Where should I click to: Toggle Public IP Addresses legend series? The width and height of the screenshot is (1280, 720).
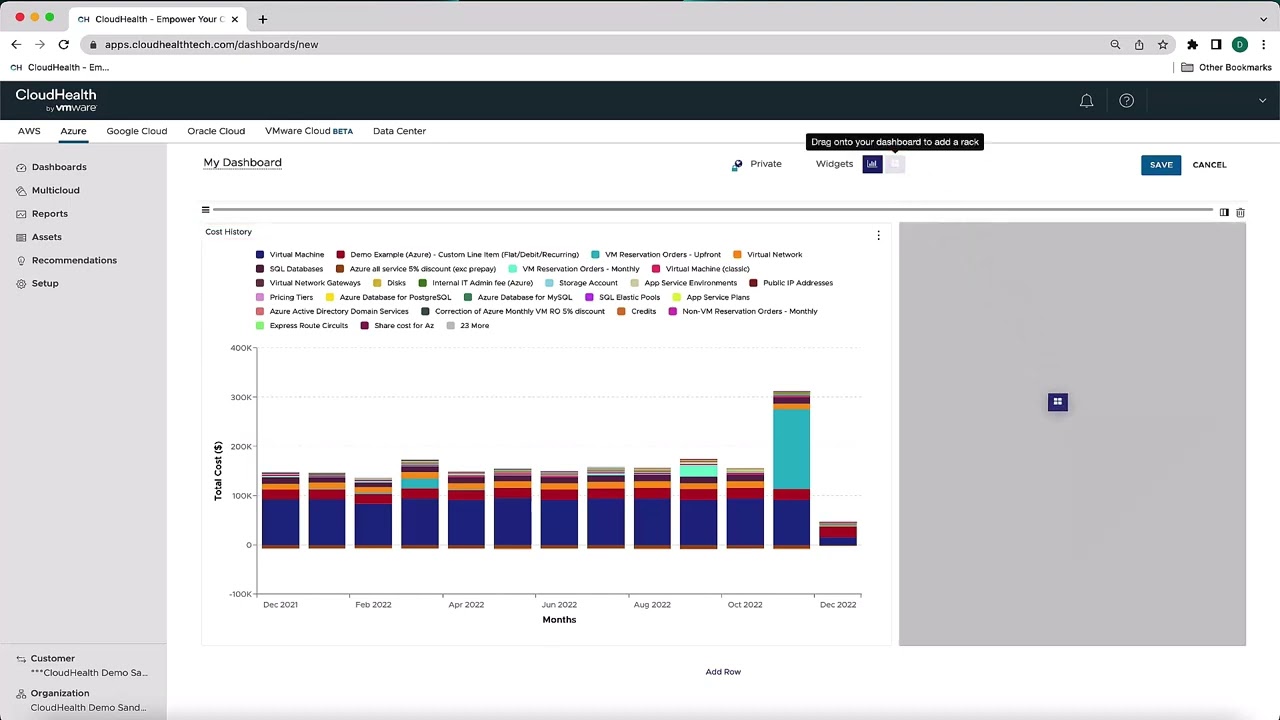[x=791, y=283]
